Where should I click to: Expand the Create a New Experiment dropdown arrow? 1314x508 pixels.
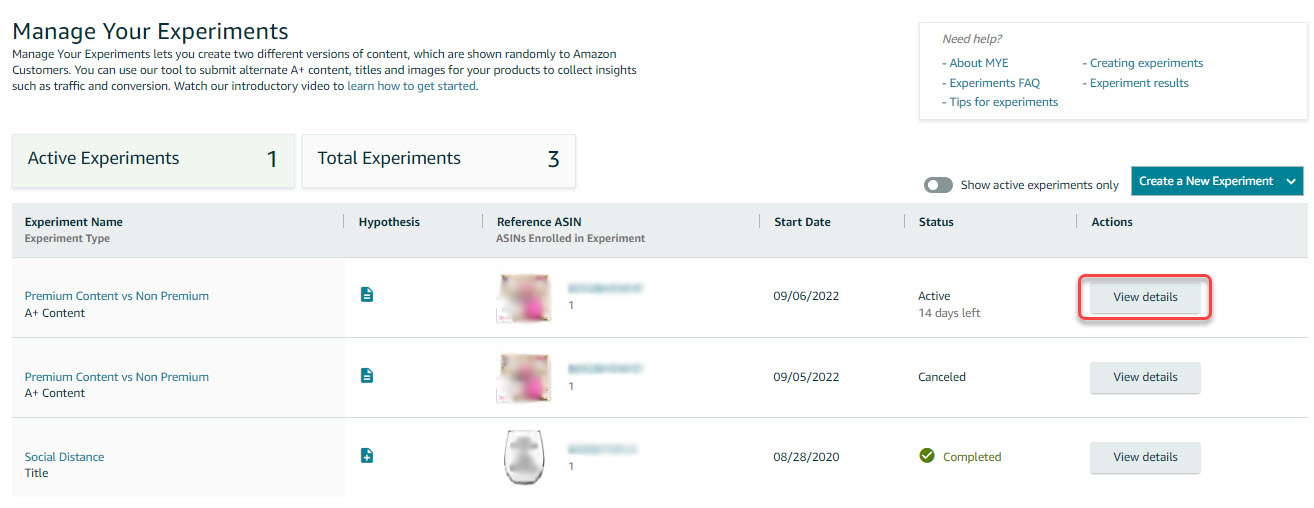1290,182
